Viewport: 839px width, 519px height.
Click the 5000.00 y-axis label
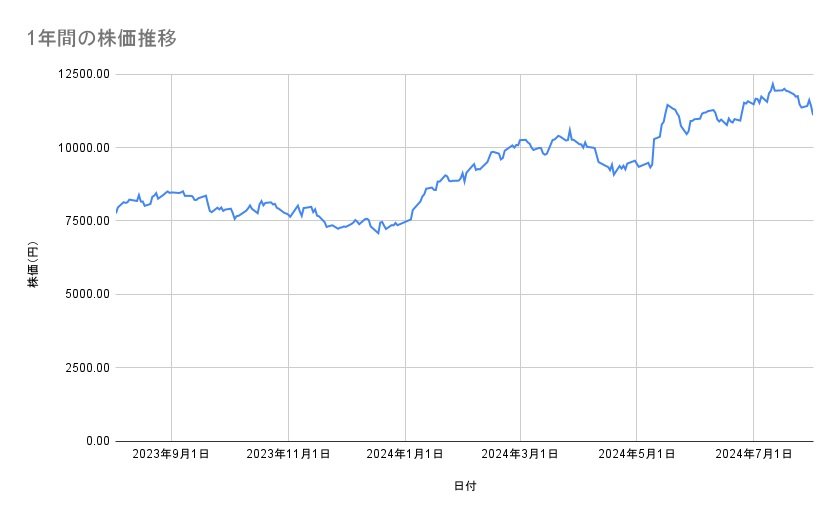[x=84, y=294]
